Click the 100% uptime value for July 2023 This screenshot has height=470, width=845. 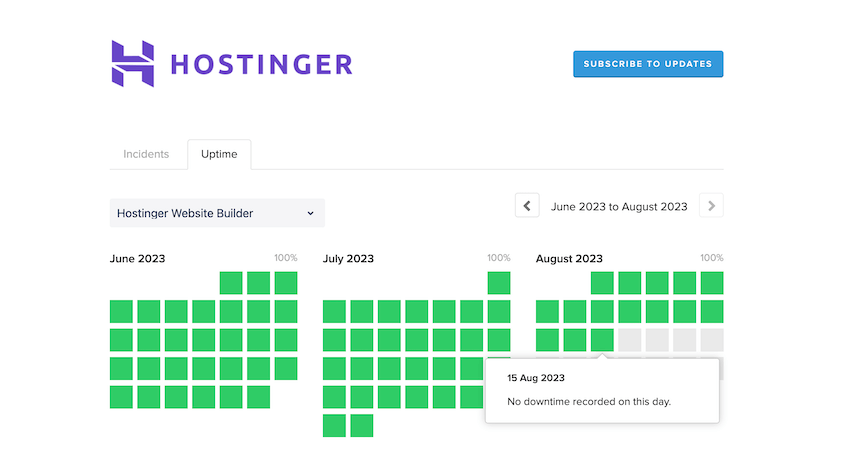[498, 258]
